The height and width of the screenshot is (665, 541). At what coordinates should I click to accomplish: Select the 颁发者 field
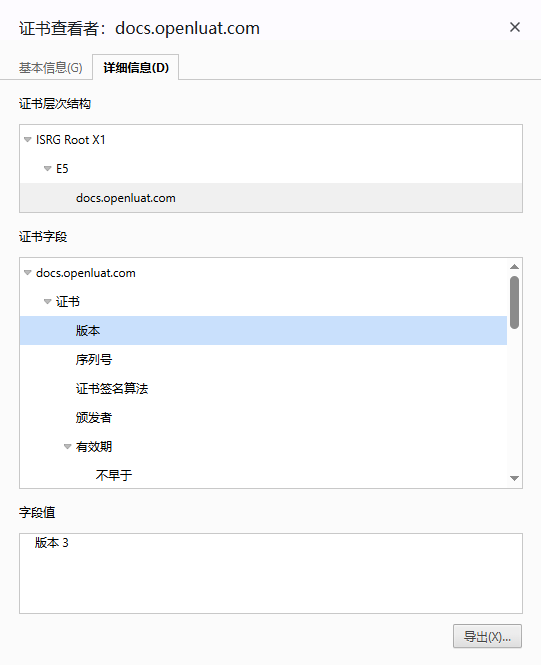click(94, 417)
